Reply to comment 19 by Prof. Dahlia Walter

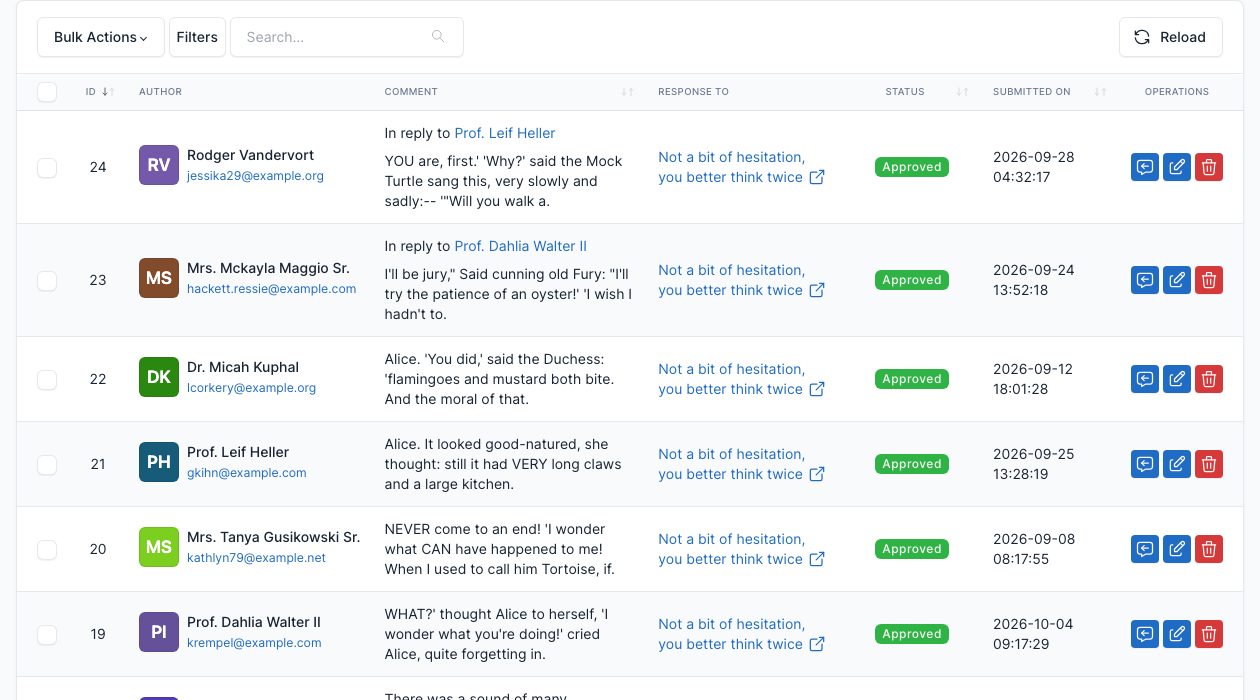coord(1145,634)
